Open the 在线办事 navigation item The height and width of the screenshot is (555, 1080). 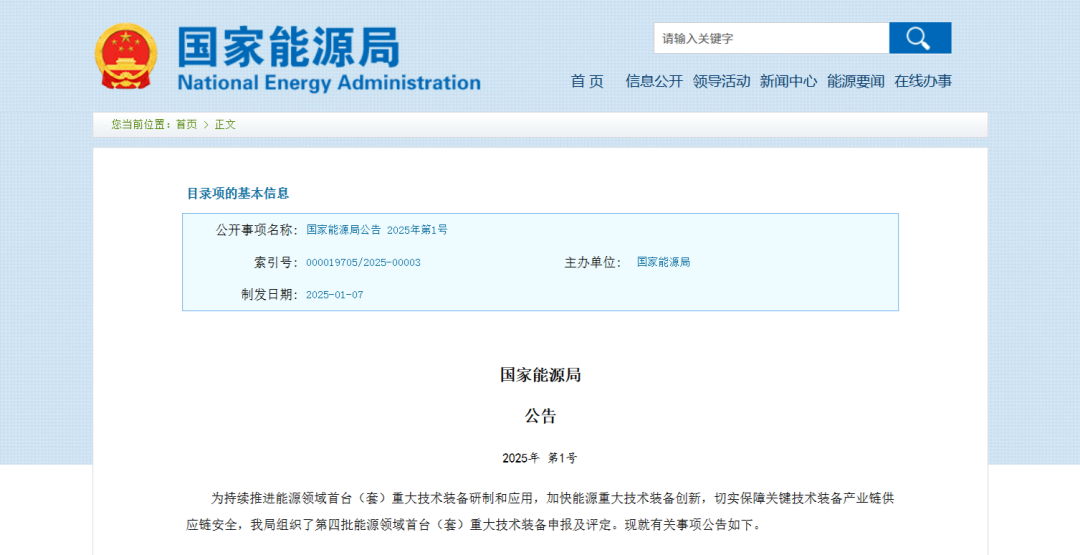923,81
